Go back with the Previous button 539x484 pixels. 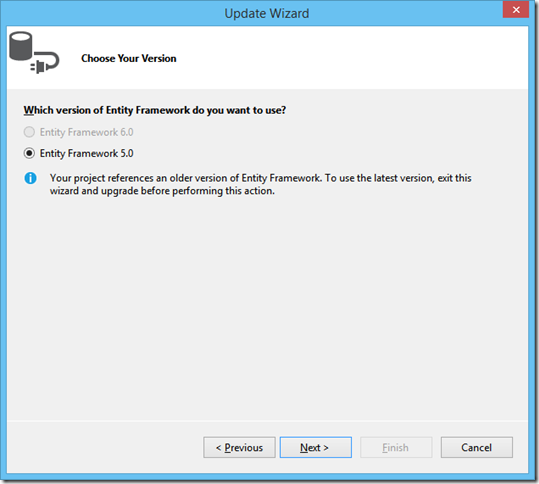(239, 447)
